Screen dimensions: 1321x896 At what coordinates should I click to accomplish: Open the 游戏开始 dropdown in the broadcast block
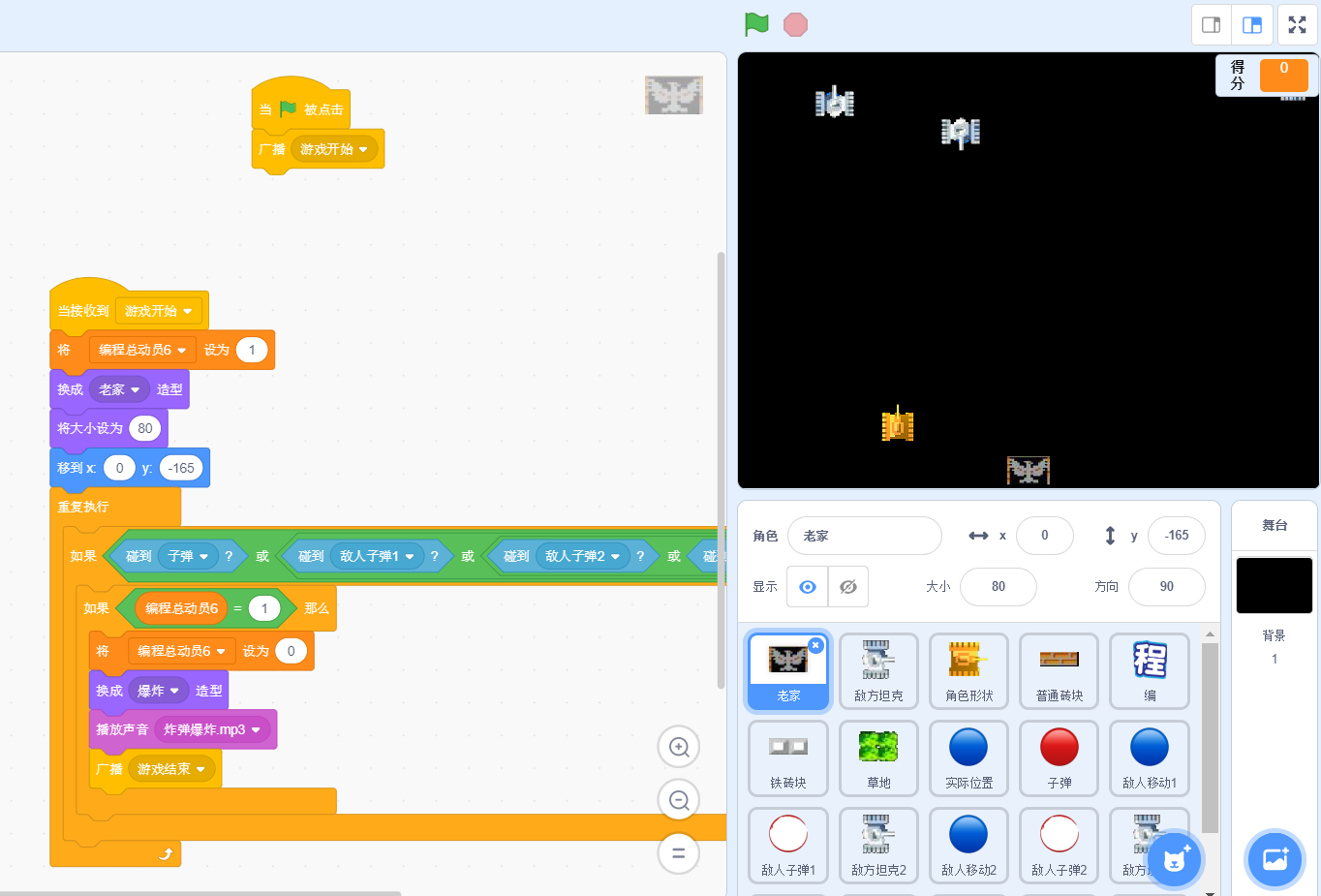click(x=363, y=149)
